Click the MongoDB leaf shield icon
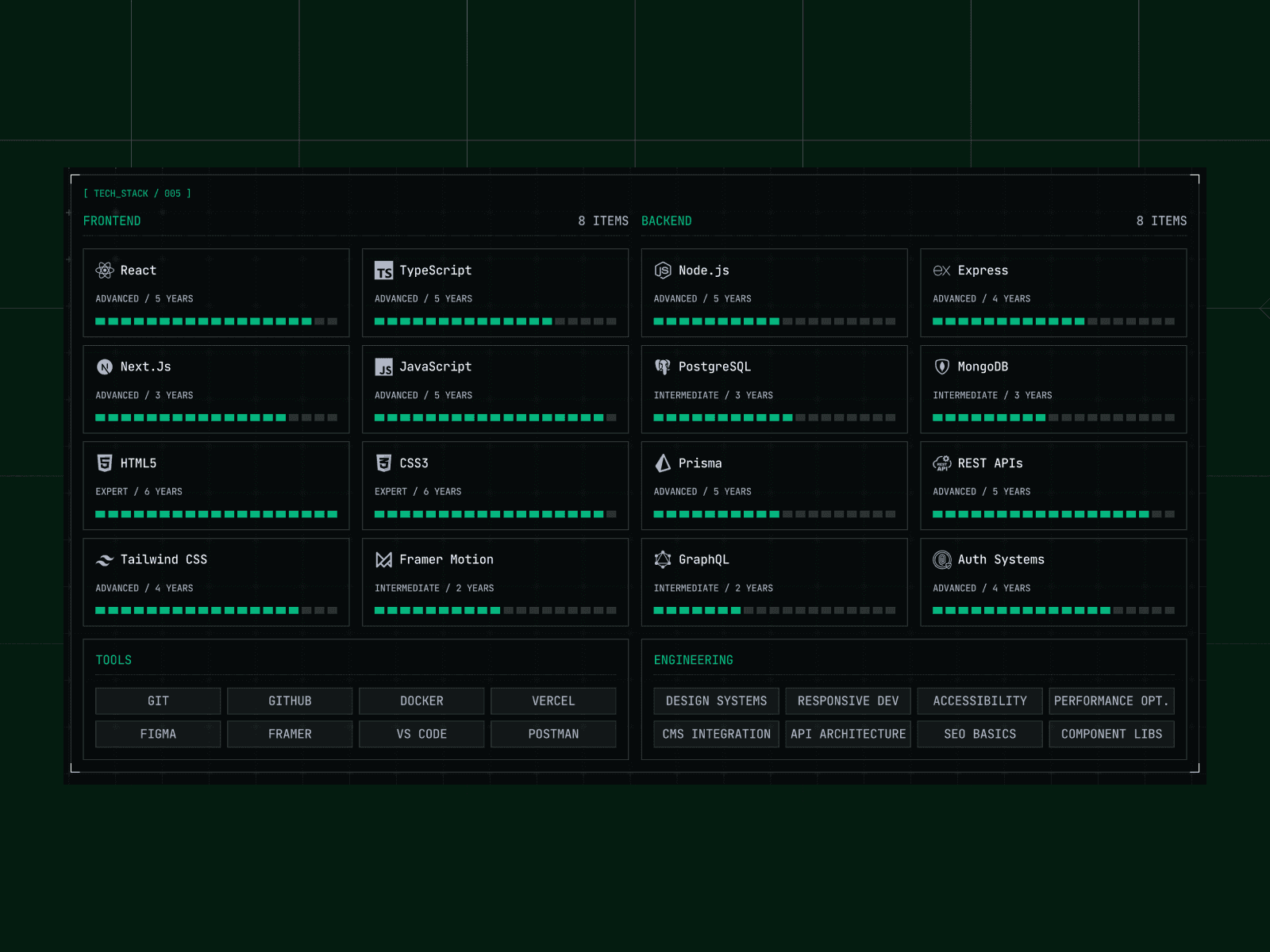1270x952 pixels. 942,367
